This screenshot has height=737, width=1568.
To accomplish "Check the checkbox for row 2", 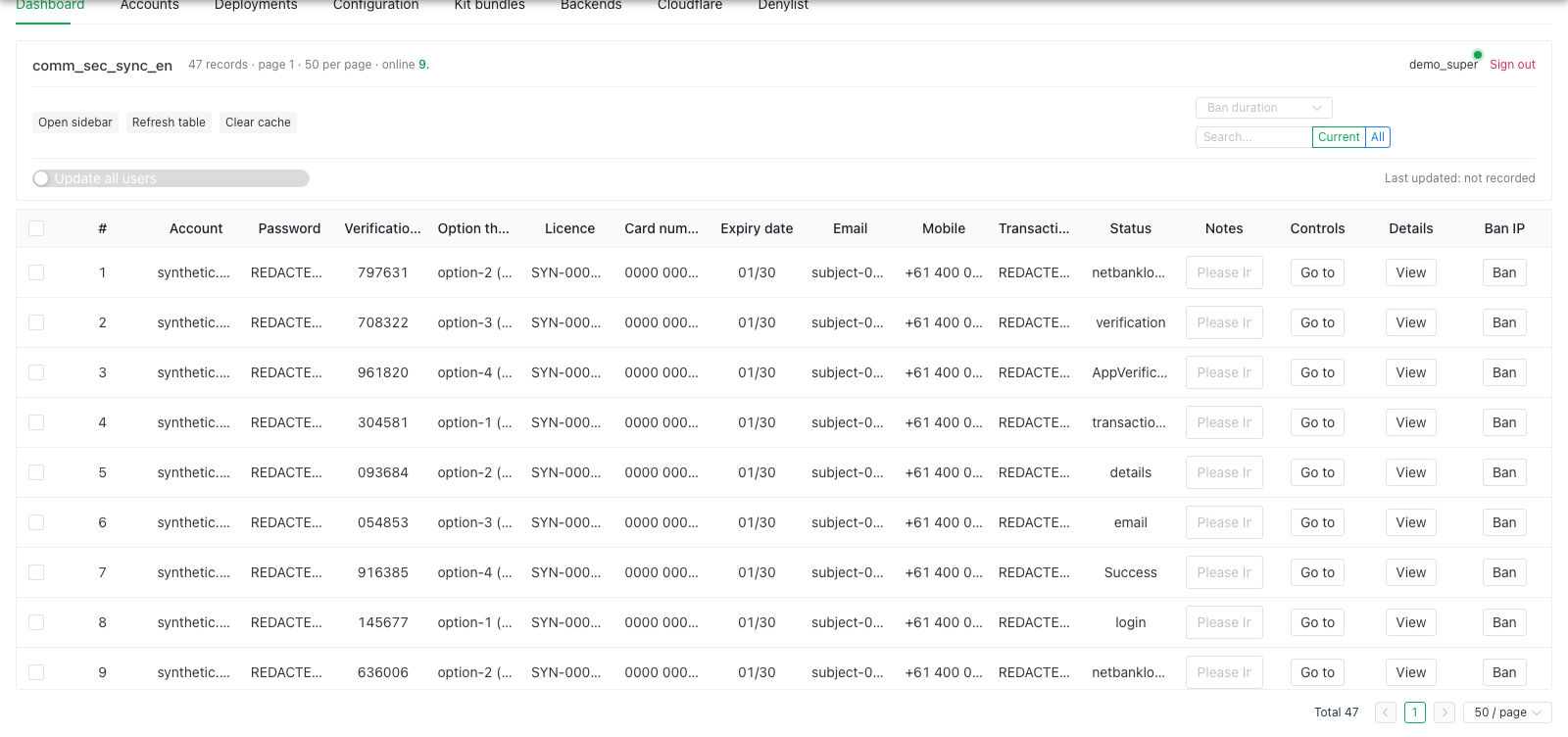I will point(36,322).
